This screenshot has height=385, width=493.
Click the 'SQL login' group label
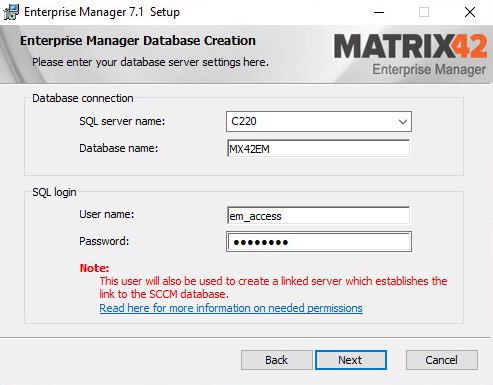coord(54,192)
